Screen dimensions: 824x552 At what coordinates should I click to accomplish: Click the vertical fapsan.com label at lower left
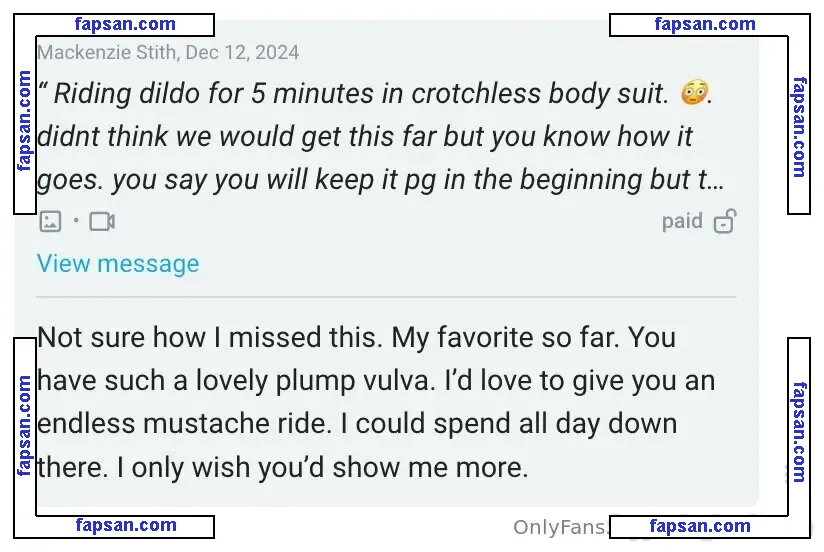(x=24, y=426)
